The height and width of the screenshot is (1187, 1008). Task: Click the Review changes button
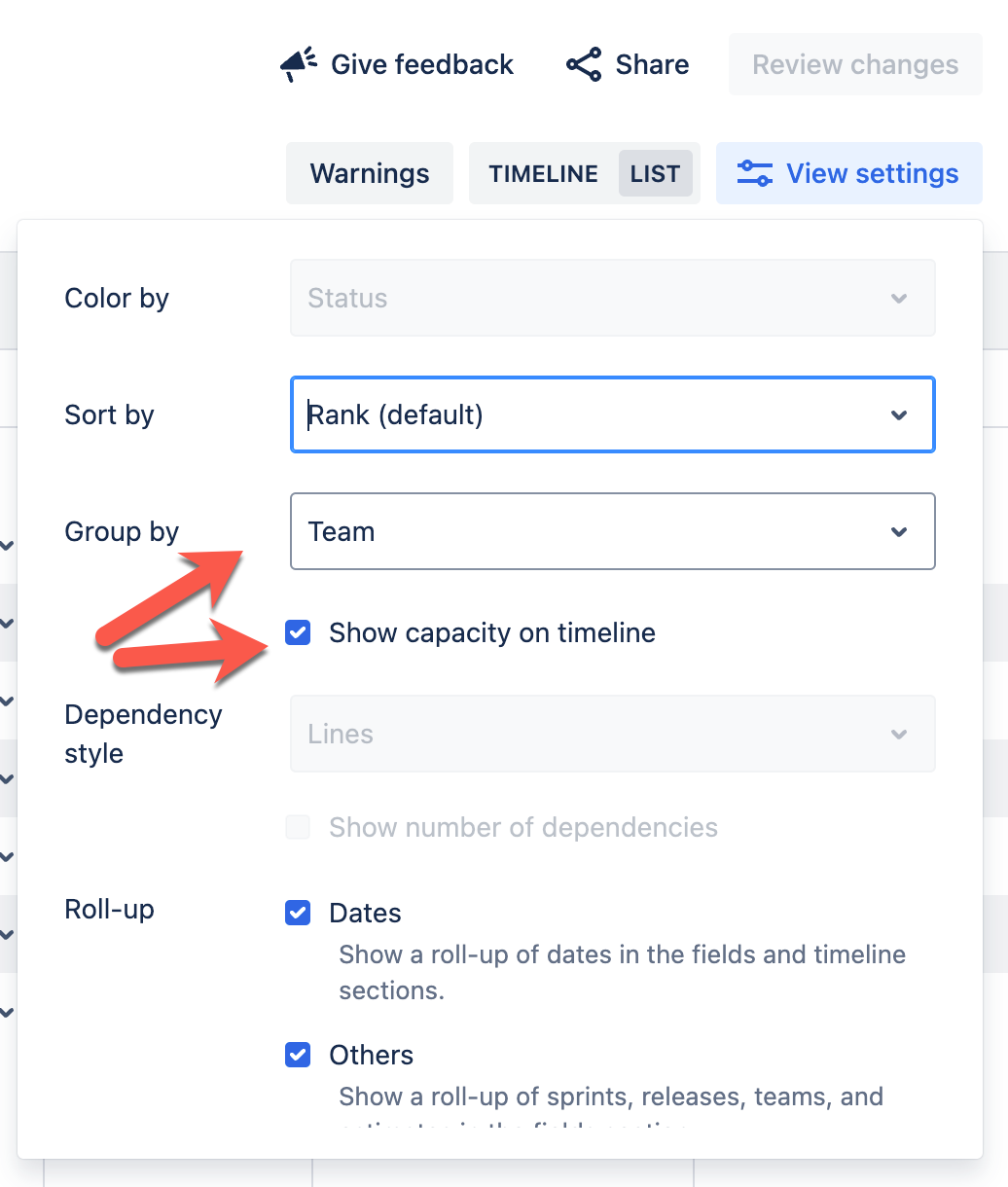tap(854, 64)
